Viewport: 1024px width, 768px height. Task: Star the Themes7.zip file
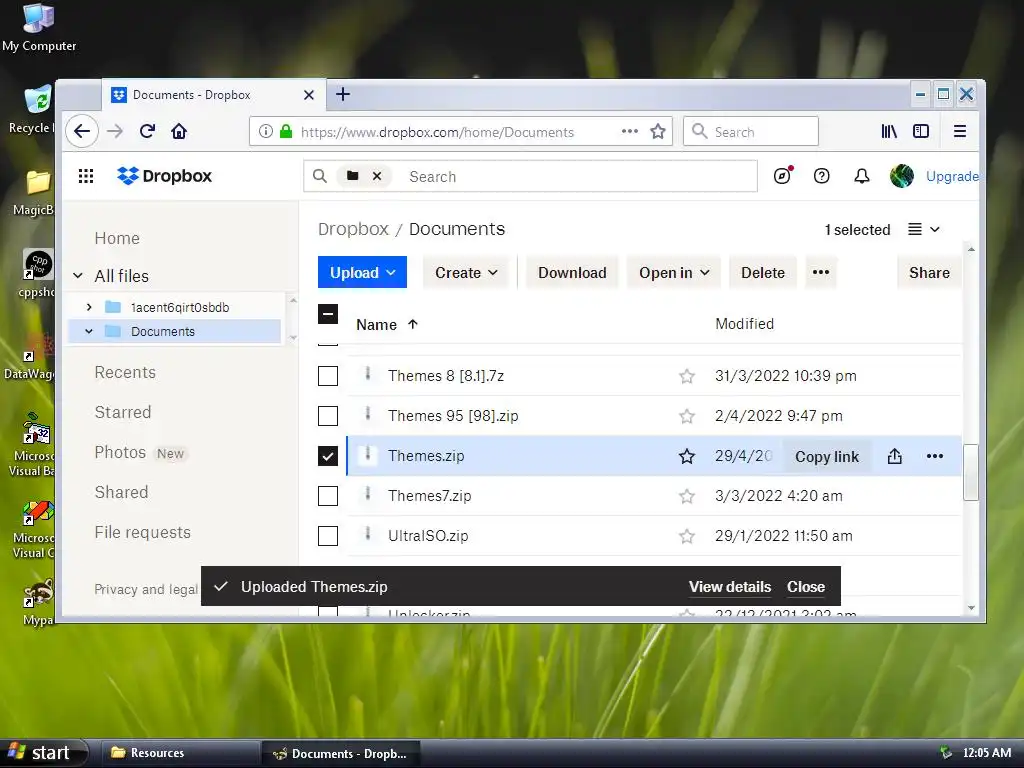pyautogui.click(x=686, y=496)
